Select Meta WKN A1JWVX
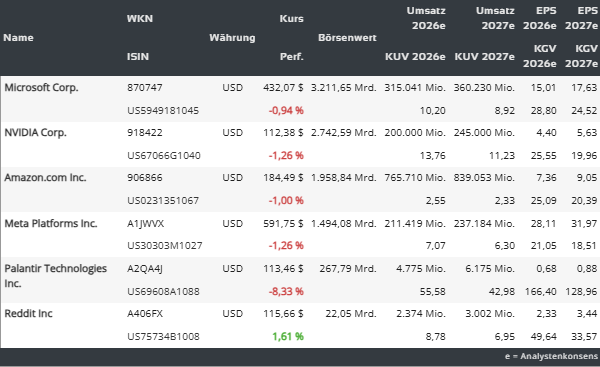 click(145, 223)
